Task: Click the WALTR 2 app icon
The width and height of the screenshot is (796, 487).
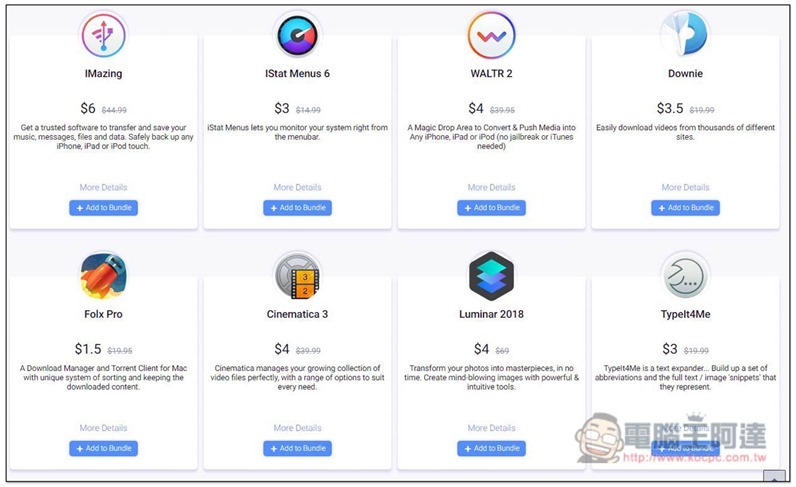Action: (491, 36)
